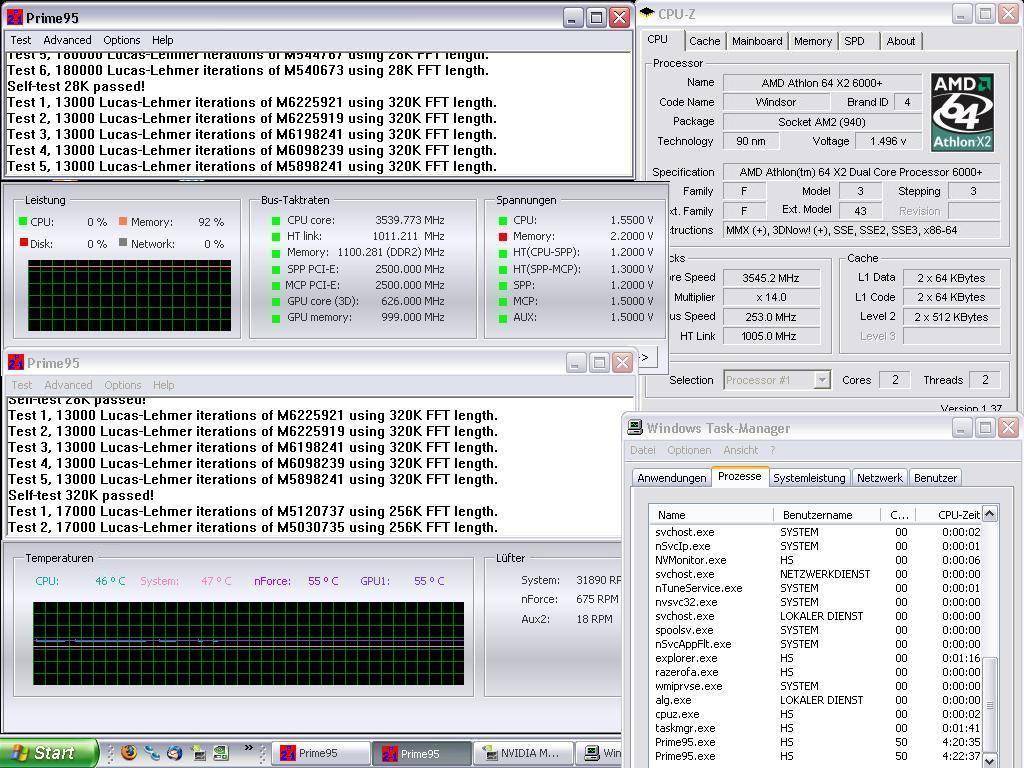Click the green indicator next to AUX voltage

[502, 318]
